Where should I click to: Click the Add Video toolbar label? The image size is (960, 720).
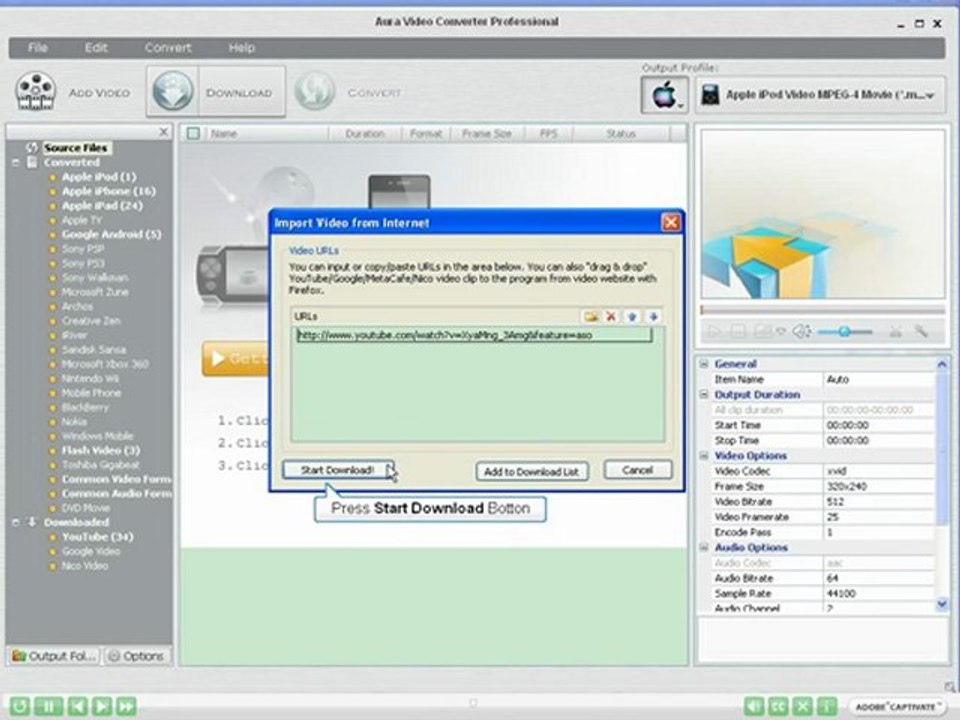pos(99,93)
